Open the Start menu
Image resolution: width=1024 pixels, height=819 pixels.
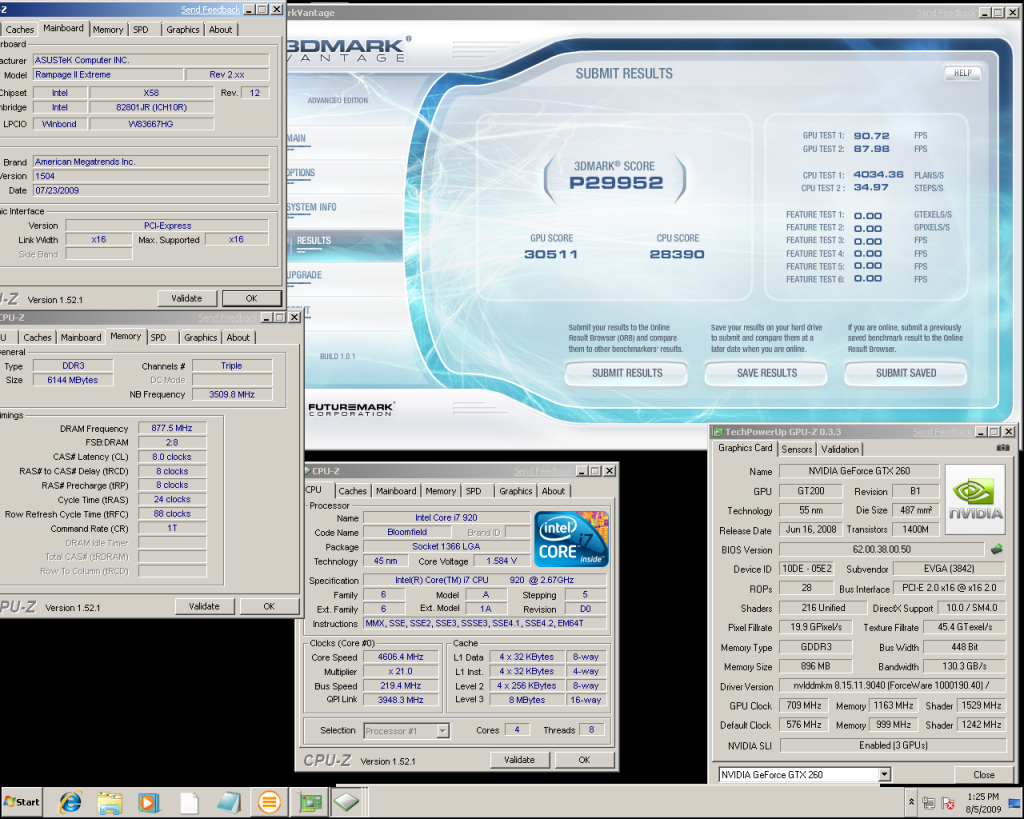(22, 802)
